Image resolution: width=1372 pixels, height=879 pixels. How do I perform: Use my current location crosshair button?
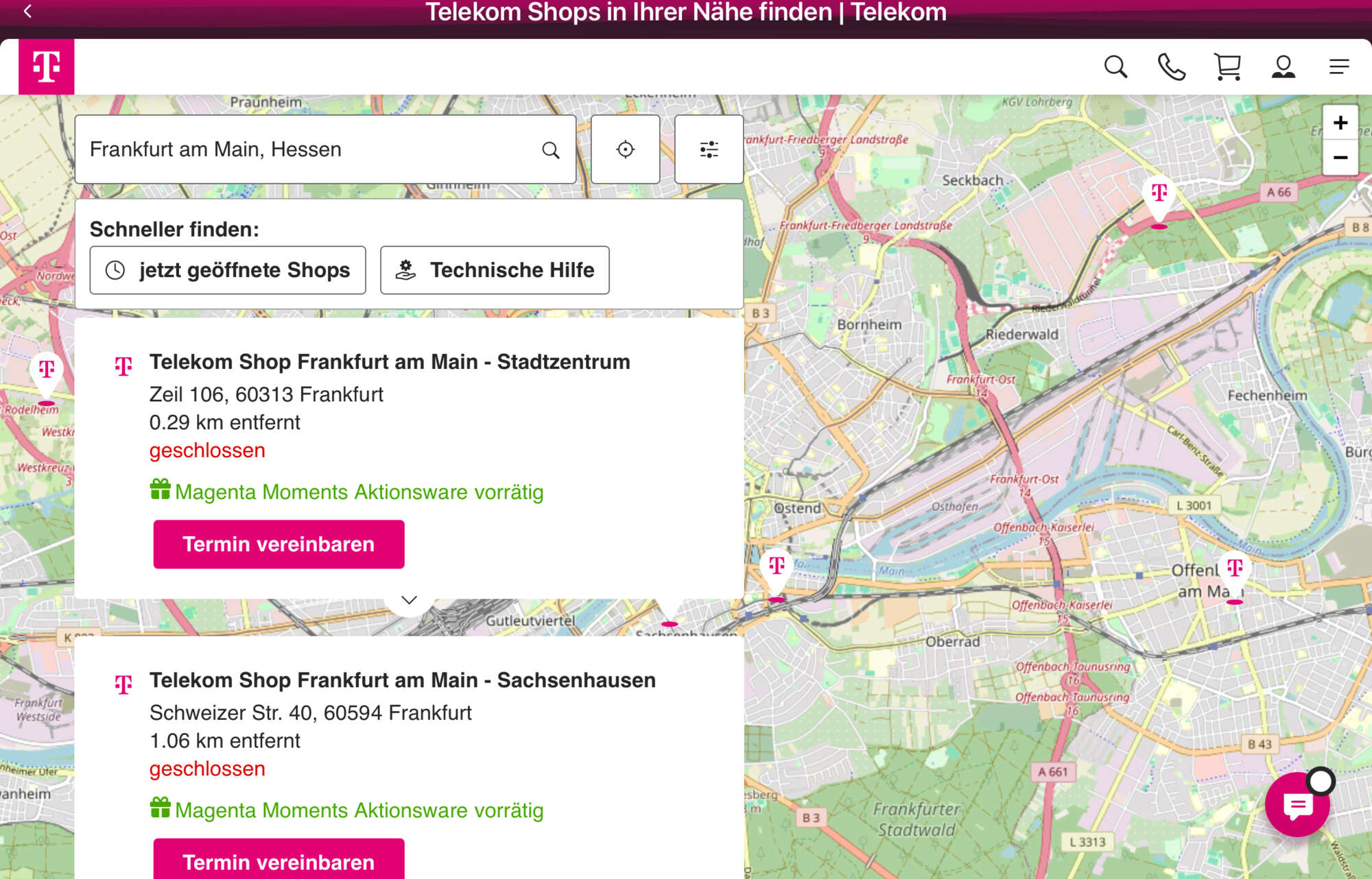pyautogui.click(x=625, y=149)
